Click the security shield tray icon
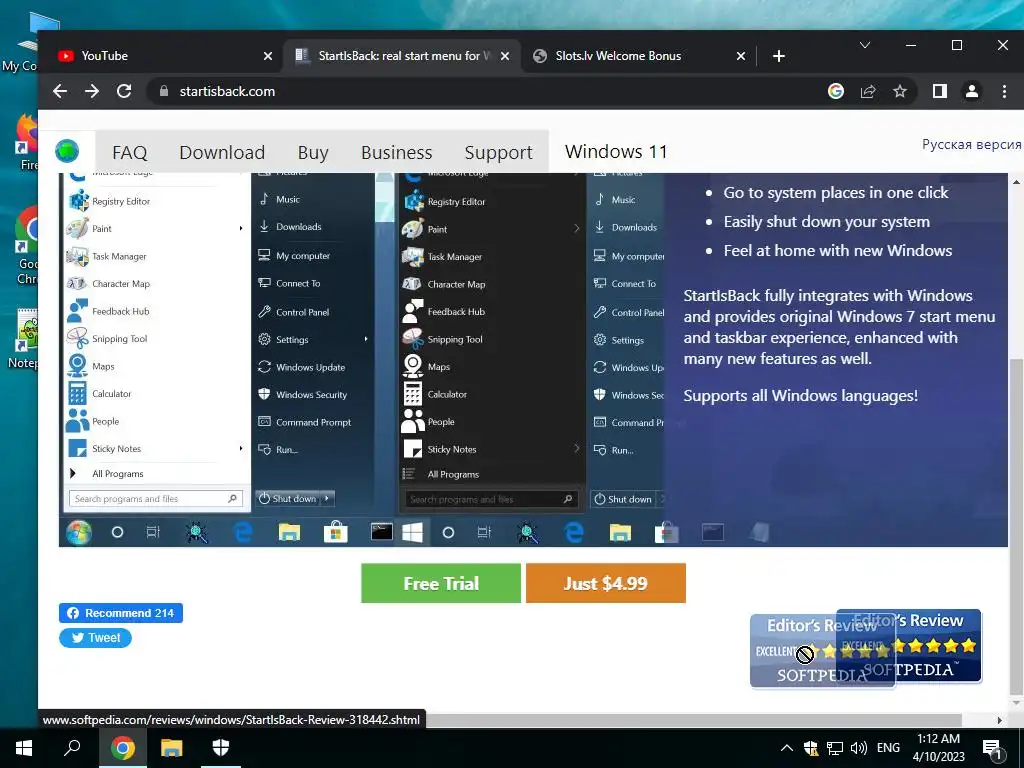The image size is (1024, 768). (x=811, y=748)
